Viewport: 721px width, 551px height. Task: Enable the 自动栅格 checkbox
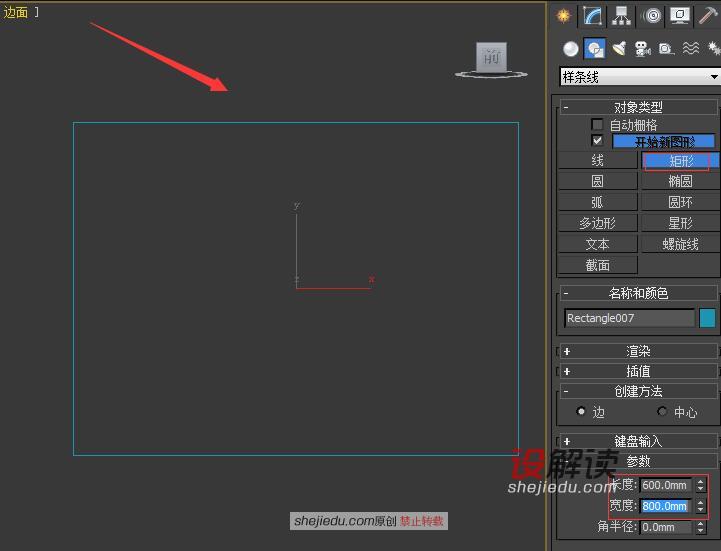coord(597,125)
